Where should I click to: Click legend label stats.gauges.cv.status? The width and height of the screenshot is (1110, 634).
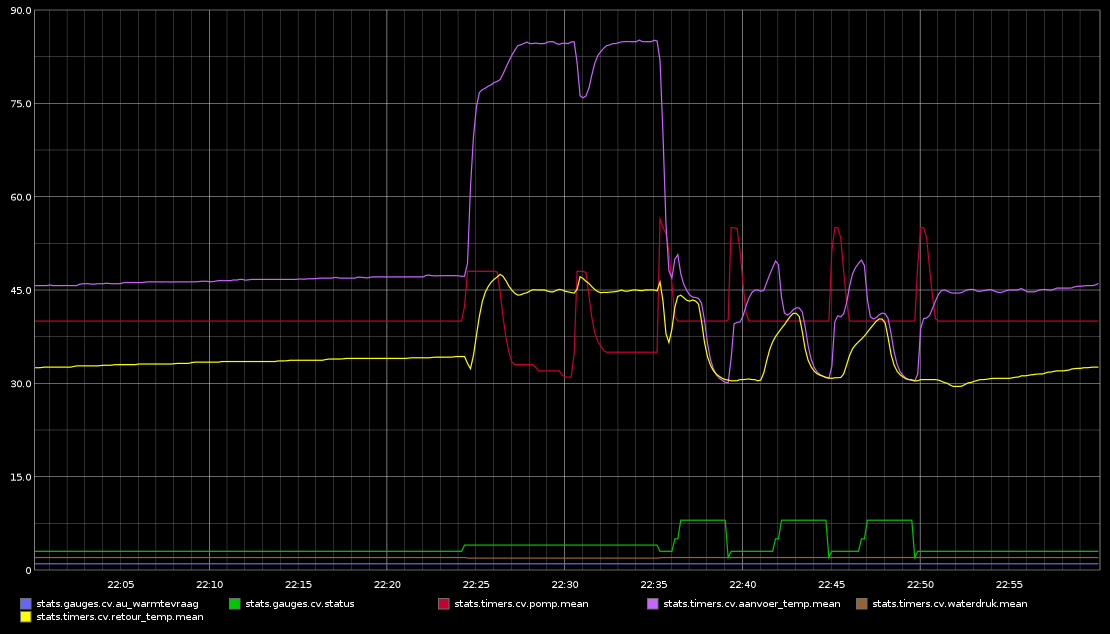point(299,604)
